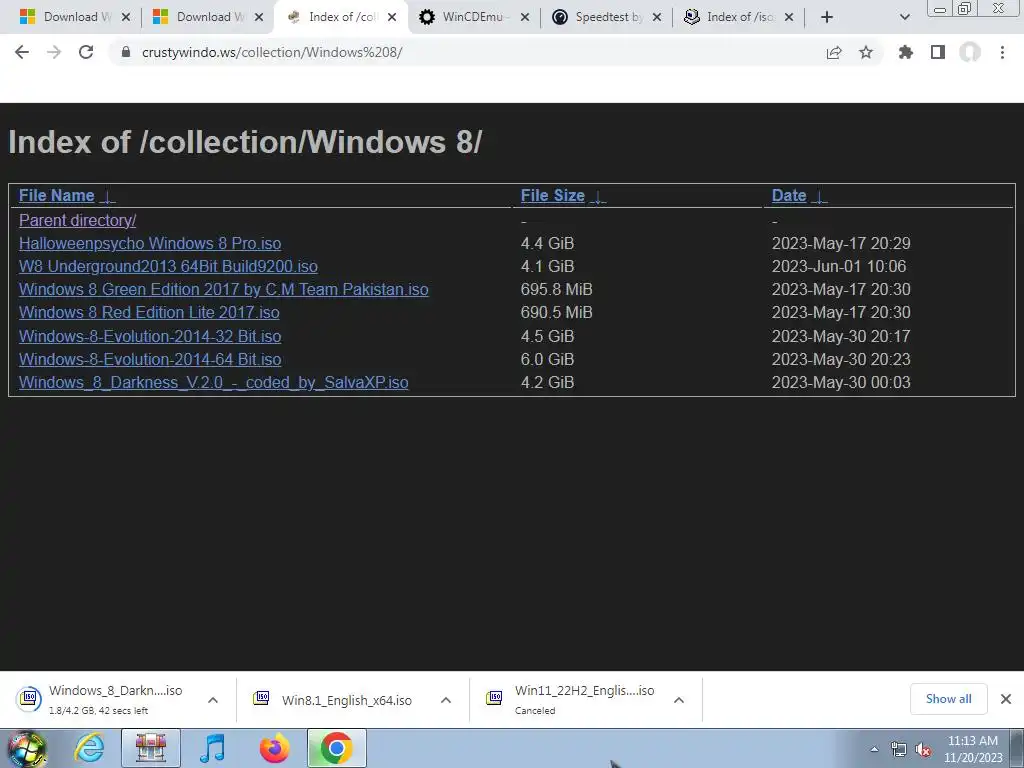This screenshot has width=1024, height=768.
Task: Download W8 Underground2013 64Bit Build9200.iso
Action: (168, 266)
